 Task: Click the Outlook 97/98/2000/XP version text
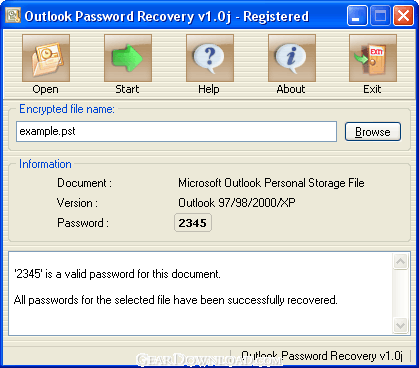pos(237,203)
